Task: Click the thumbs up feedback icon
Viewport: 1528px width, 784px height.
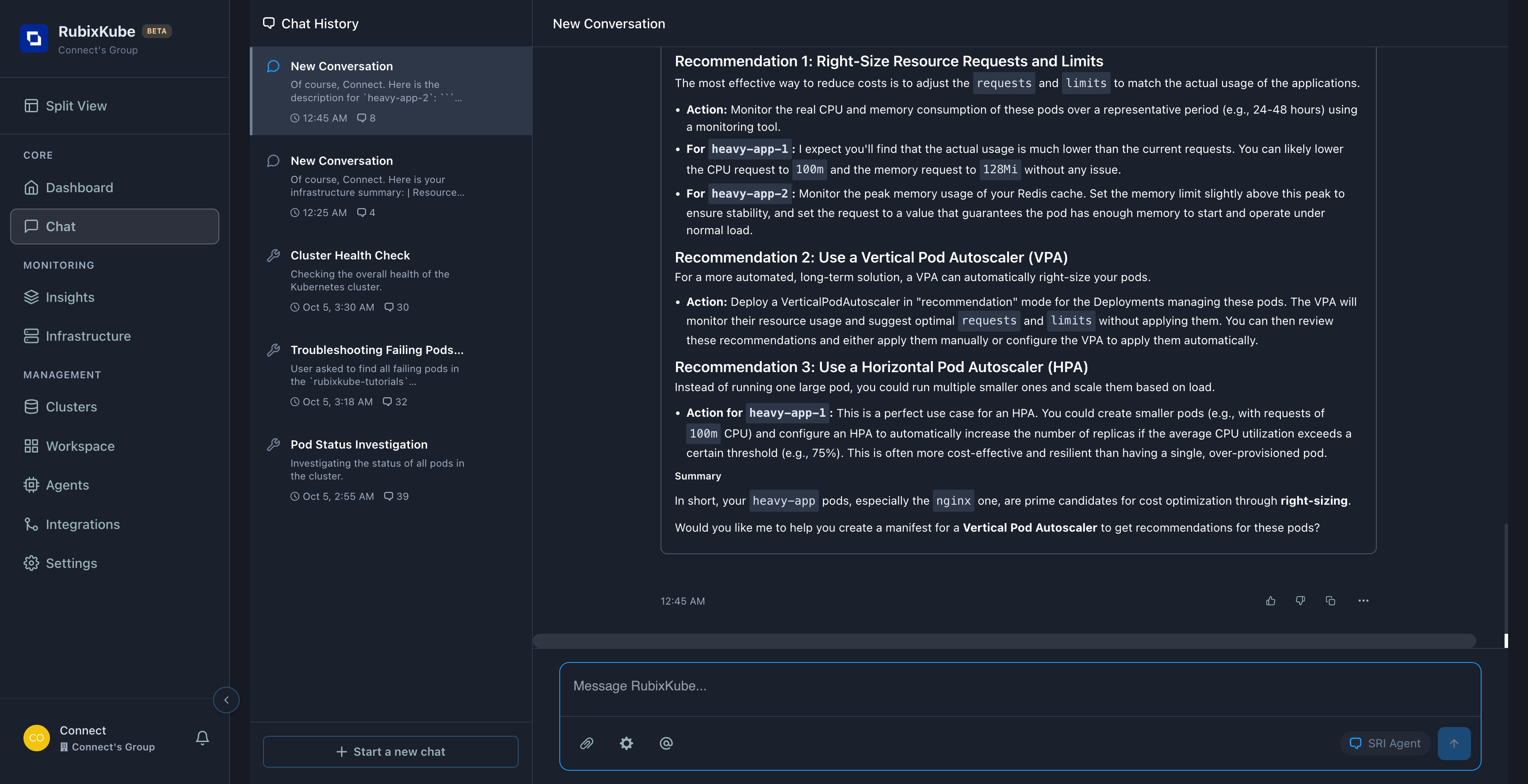Action: (1271, 601)
